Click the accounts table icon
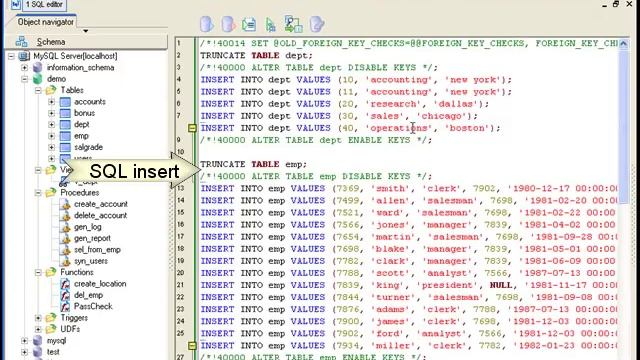The image size is (640, 360). tap(65, 102)
